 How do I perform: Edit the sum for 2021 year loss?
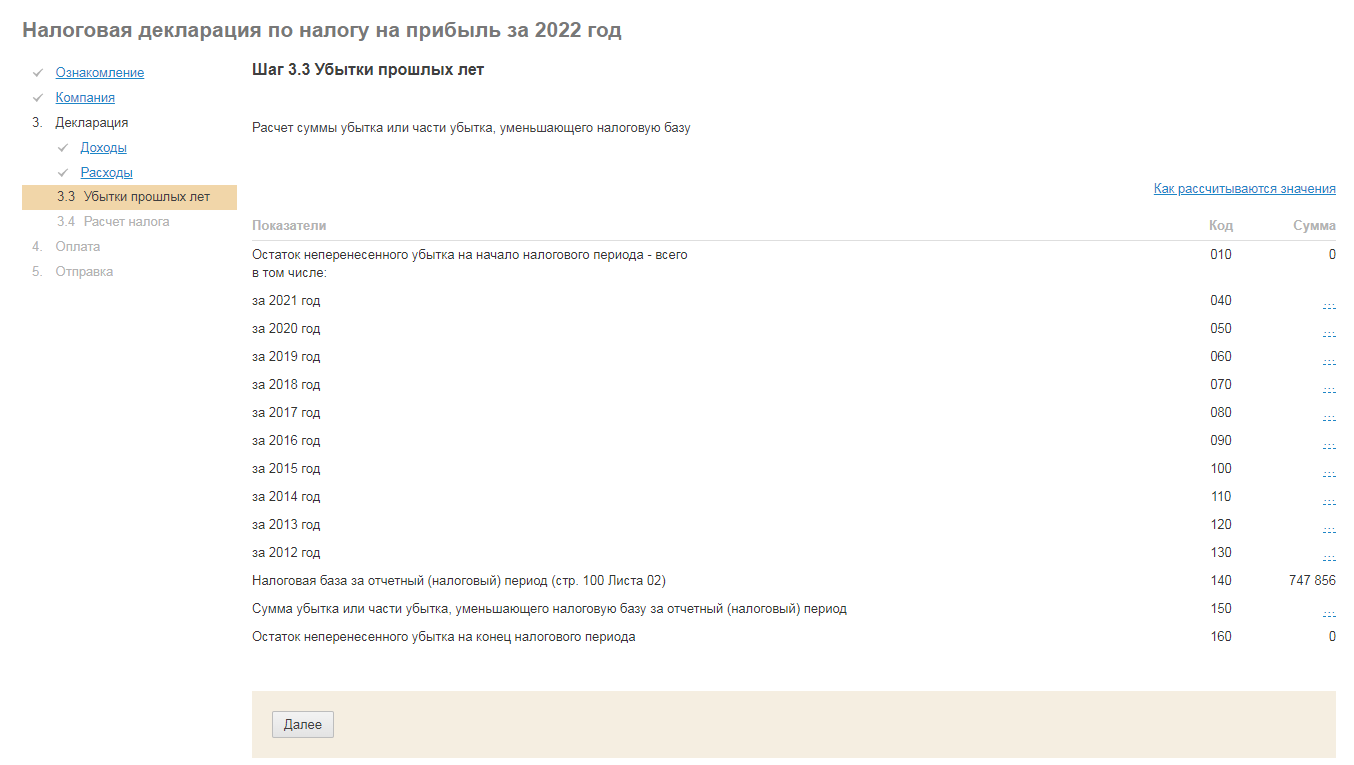tap(1328, 304)
